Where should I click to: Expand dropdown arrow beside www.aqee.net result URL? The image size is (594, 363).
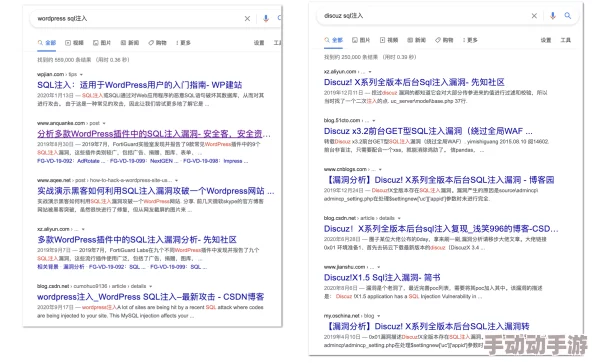(x=176, y=180)
